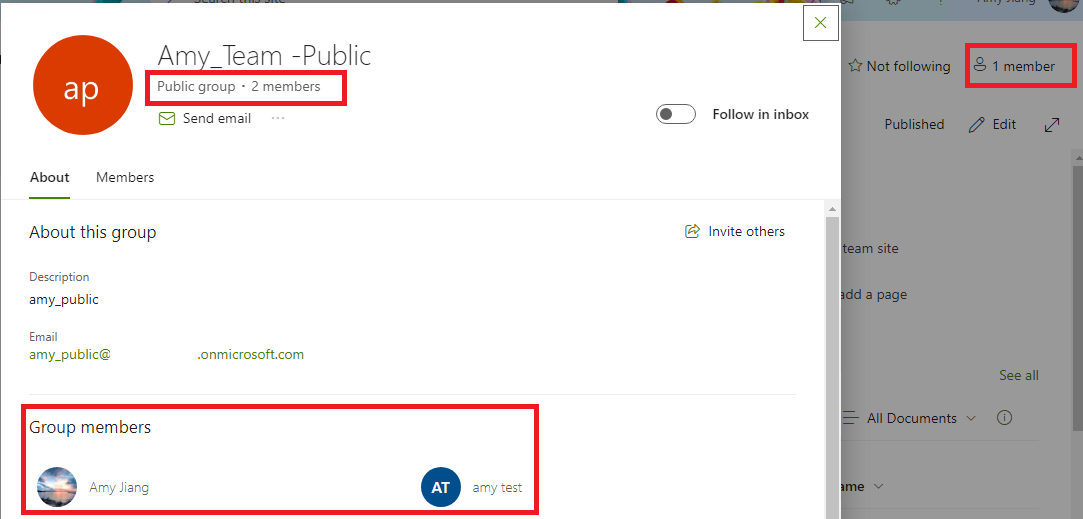This screenshot has height=519, width=1083.
Task: Open the All Documents view dropdown
Action: pyautogui.click(x=921, y=418)
